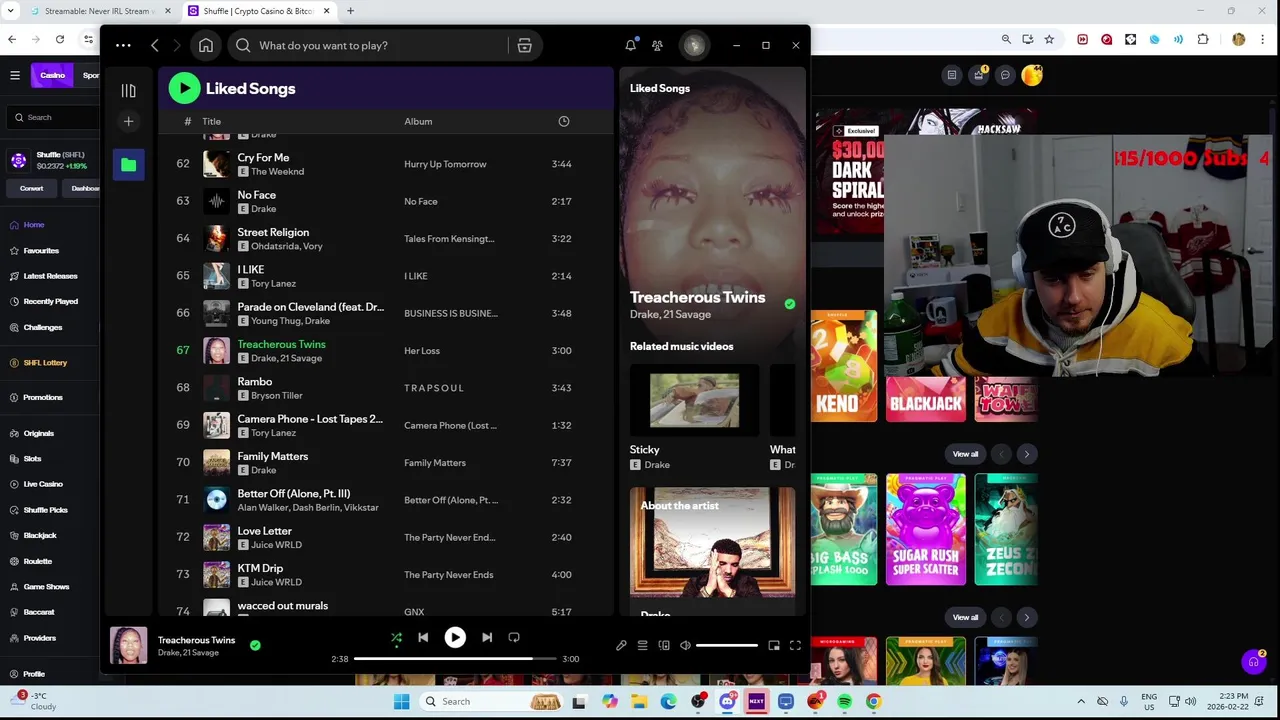Click Rambo album thumbnail

point(216,388)
